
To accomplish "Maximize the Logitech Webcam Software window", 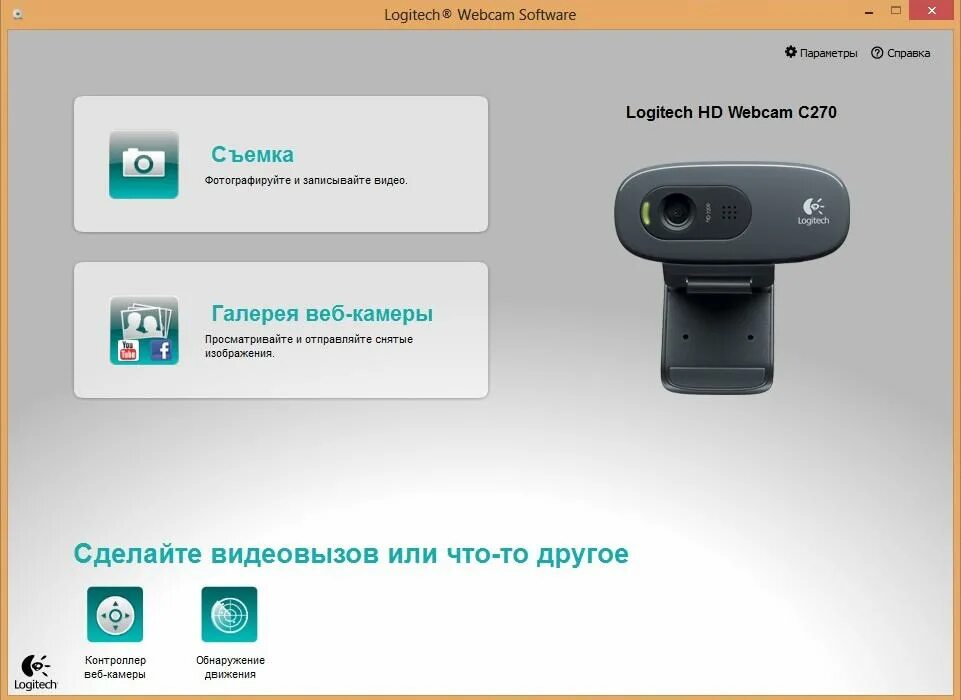I will tap(896, 11).
